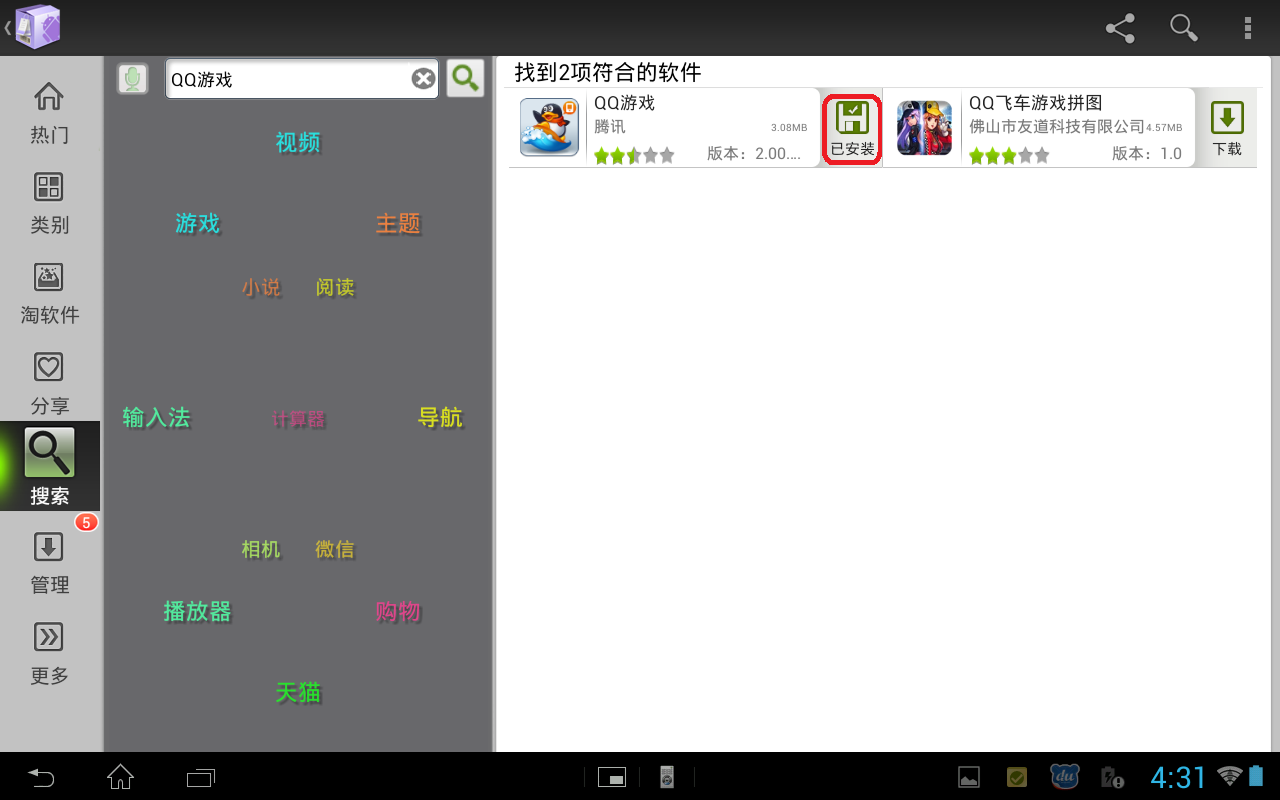Open the 管理 downloads tab
This screenshot has width=1280, height=800.
(x=50, y=563)
